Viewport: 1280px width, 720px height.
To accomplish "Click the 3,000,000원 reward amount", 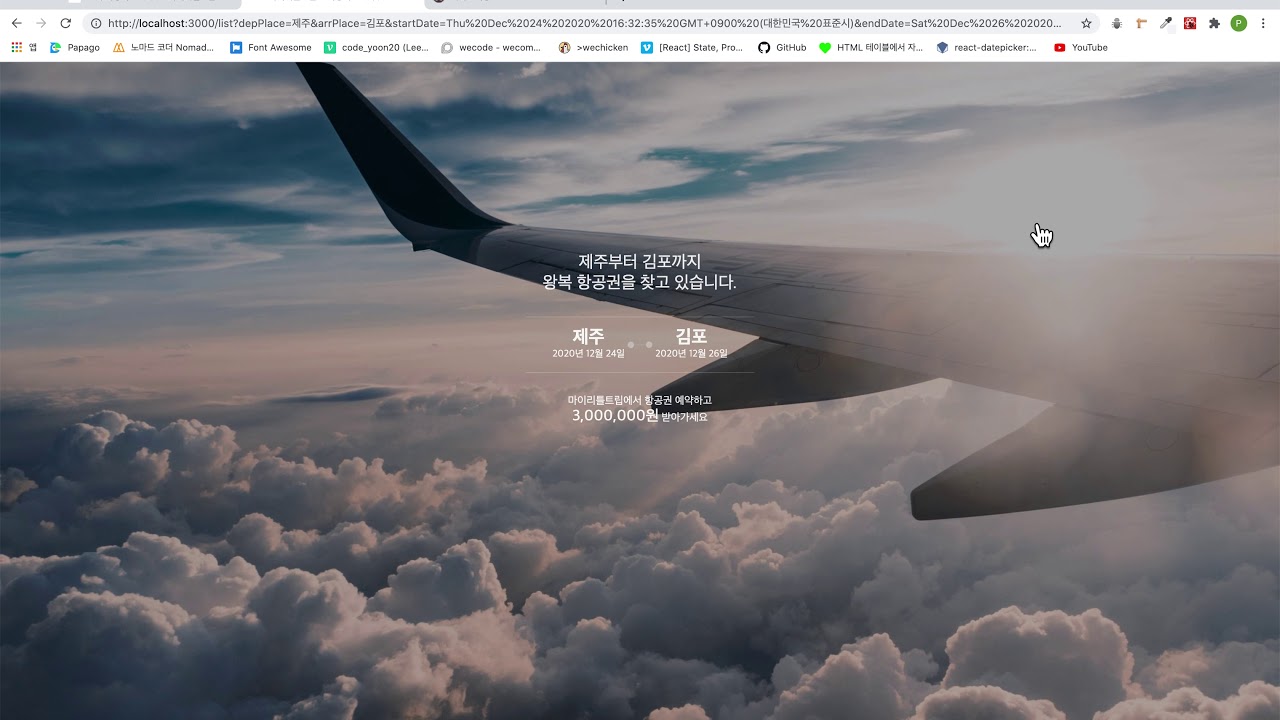I will pos(615,416).
